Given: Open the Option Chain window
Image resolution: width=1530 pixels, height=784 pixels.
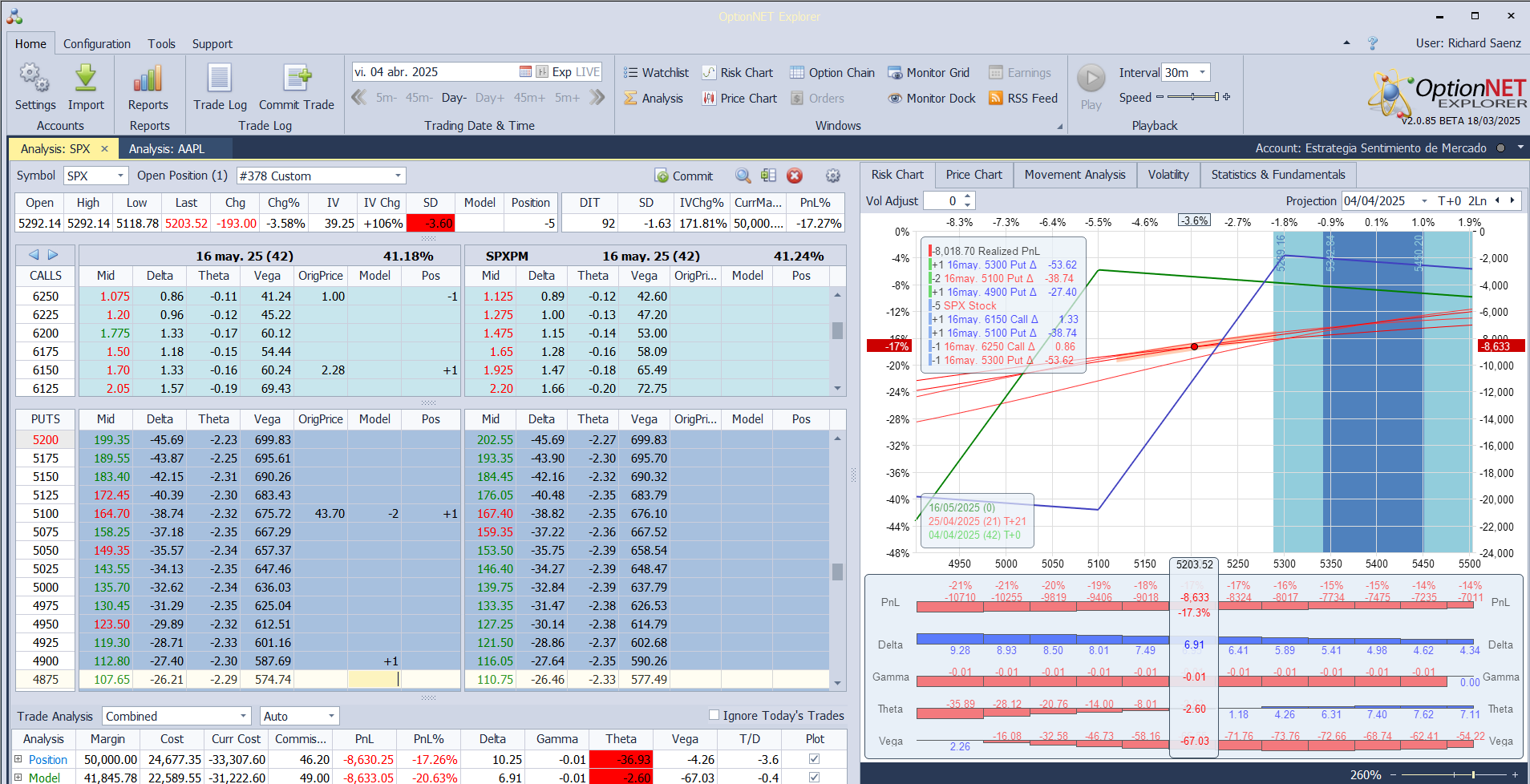Looking at the screenshot, I should tap(832, 72).
